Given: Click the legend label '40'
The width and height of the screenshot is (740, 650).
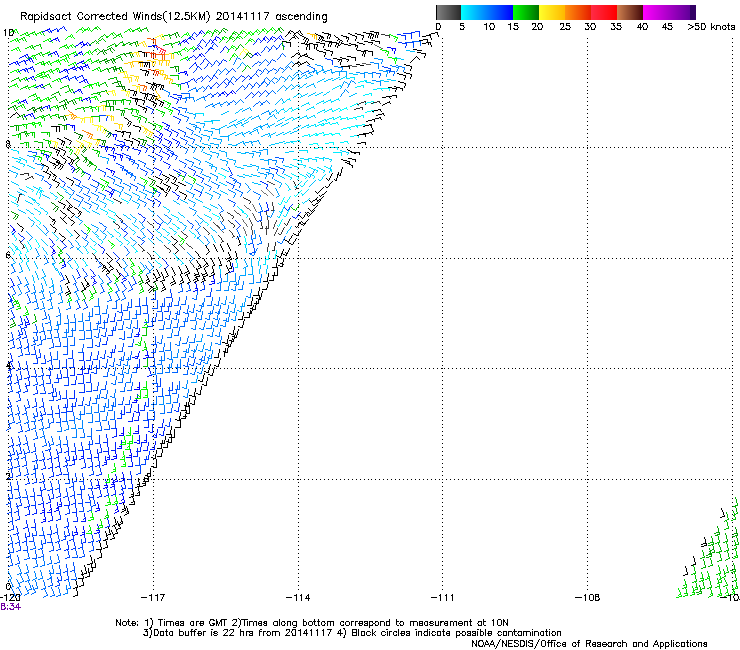Looking at the screenshot, I should [x=642, y=27].
